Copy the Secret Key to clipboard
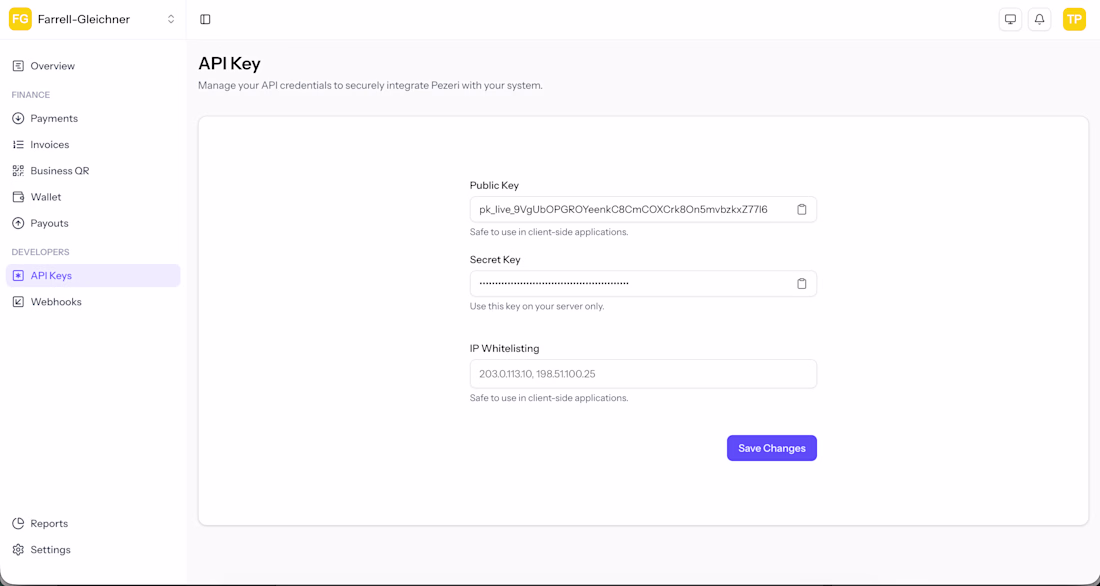The height and width of the screenshot is (586, 1100). pos(802,284)
